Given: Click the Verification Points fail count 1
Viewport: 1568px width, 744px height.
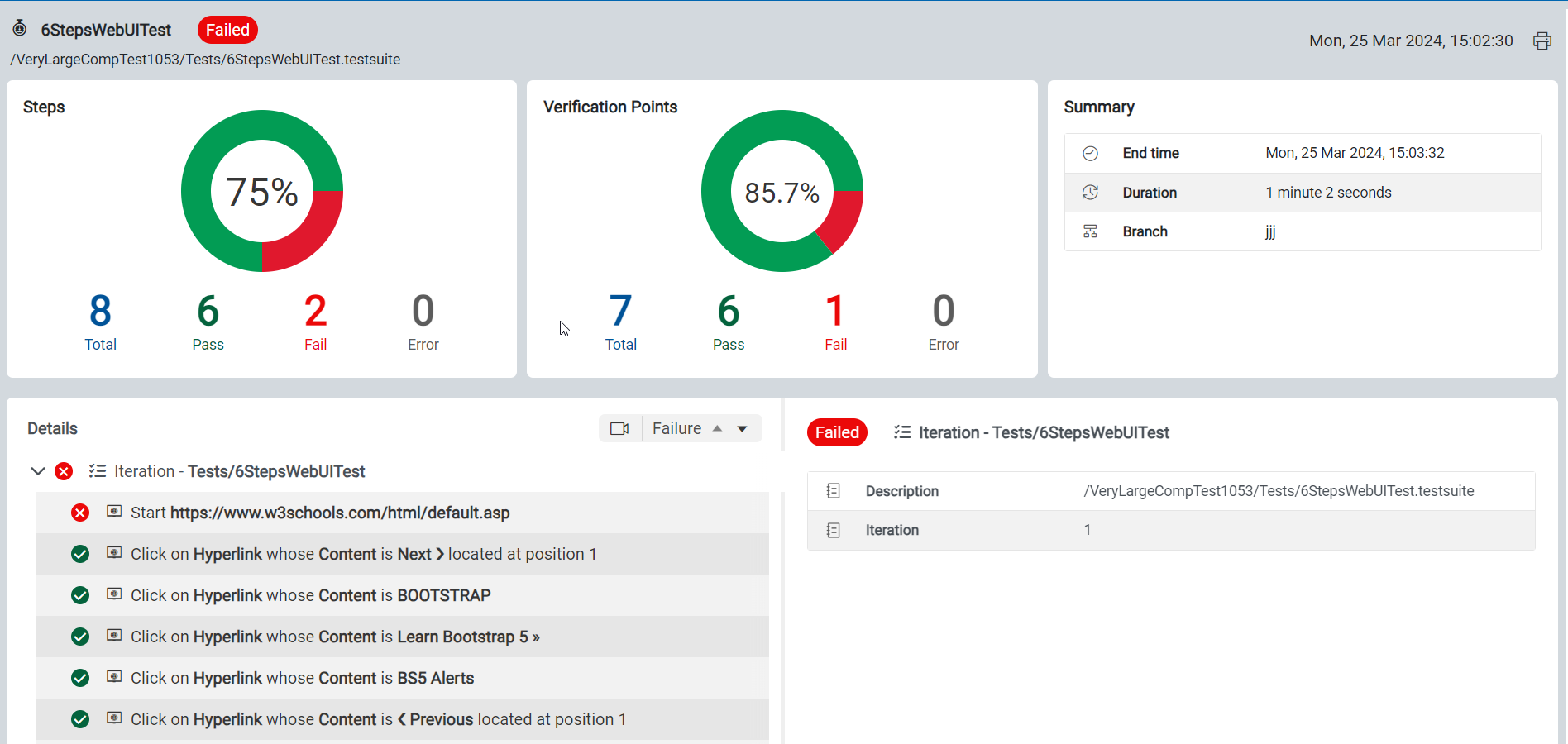Looking at the screenshot, I should point(835,311).
